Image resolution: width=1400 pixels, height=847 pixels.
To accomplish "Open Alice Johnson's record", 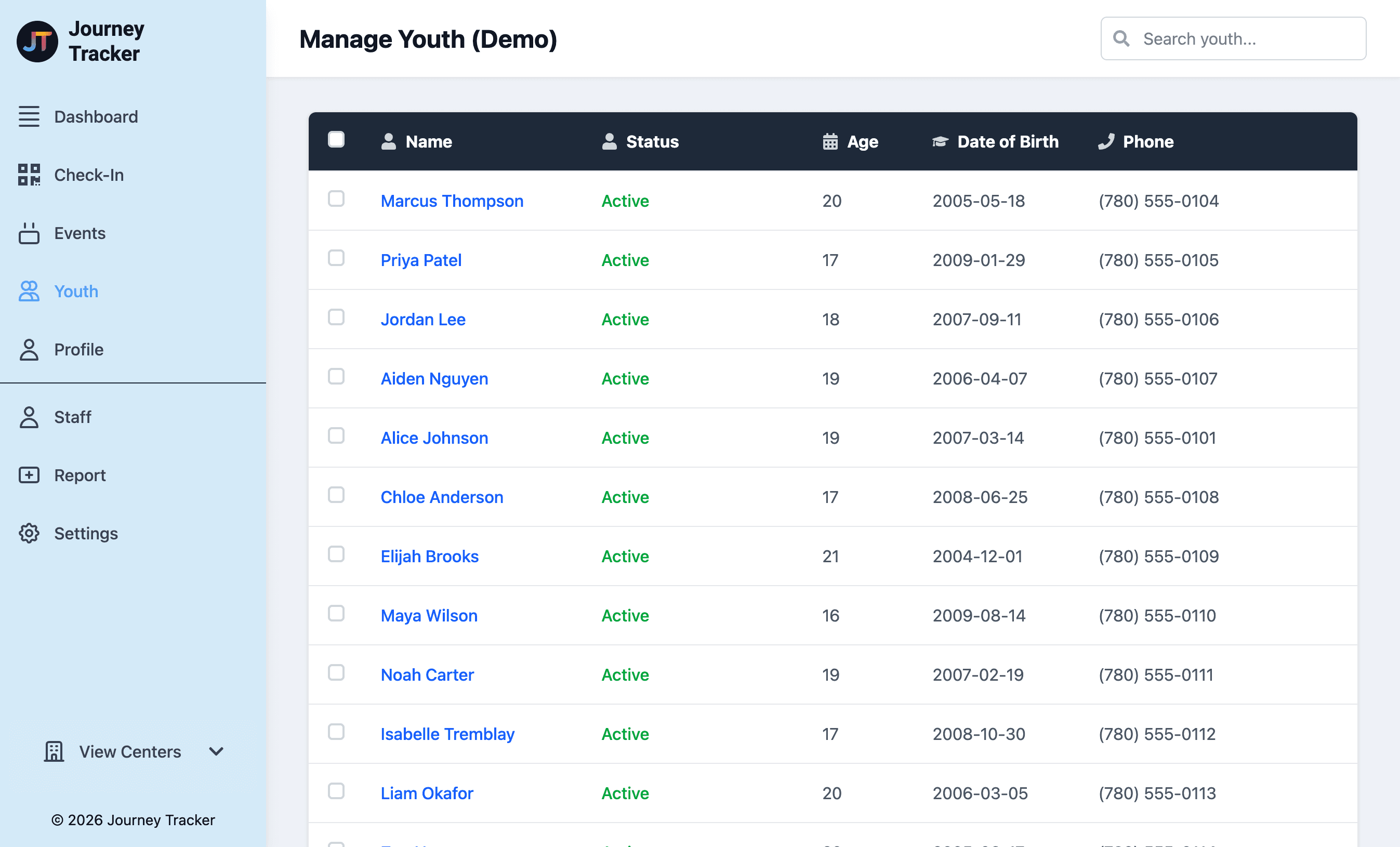I will coord(434,438).
